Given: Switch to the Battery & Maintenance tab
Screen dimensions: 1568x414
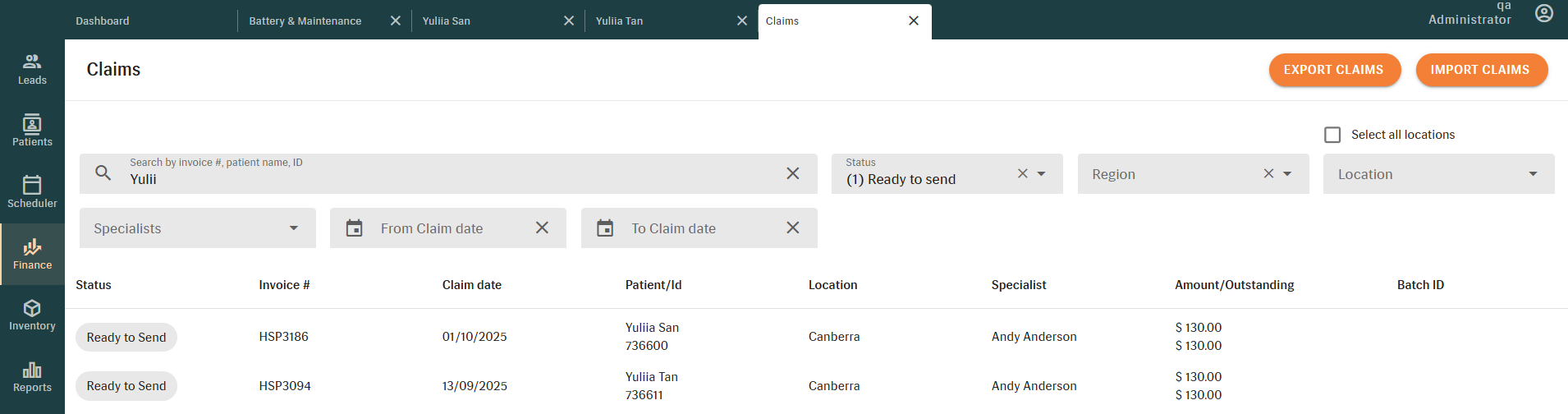Looking at the screenshot, I should point(305,21).
